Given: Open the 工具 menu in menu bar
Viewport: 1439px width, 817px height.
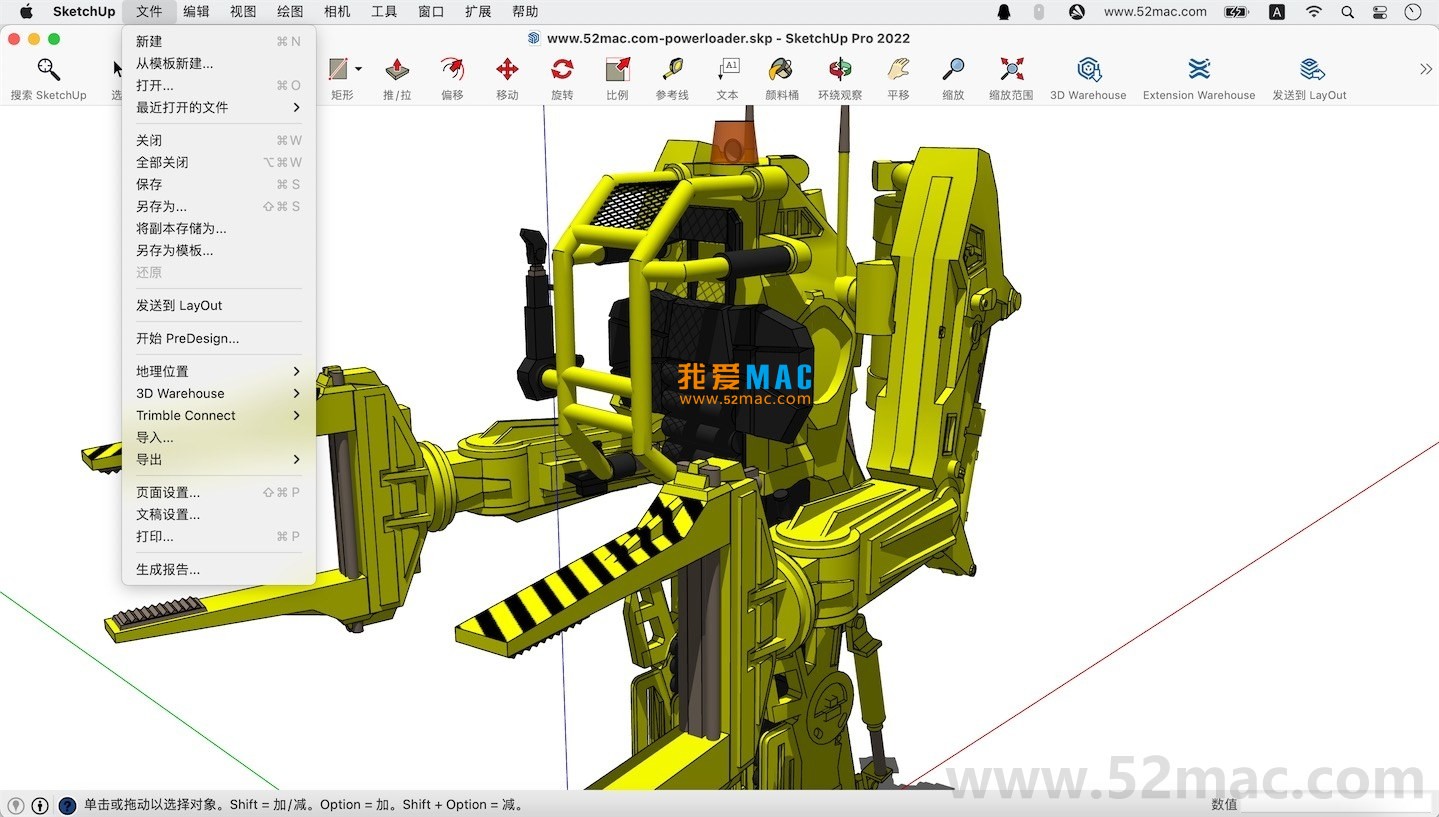Looking at the screenshot, I should (x=384, y=12).
